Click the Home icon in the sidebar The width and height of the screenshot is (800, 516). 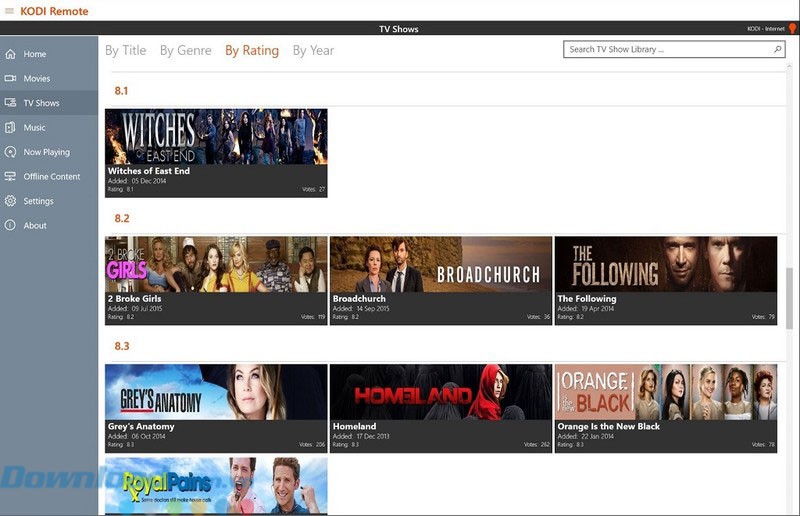tap(10, 54)
